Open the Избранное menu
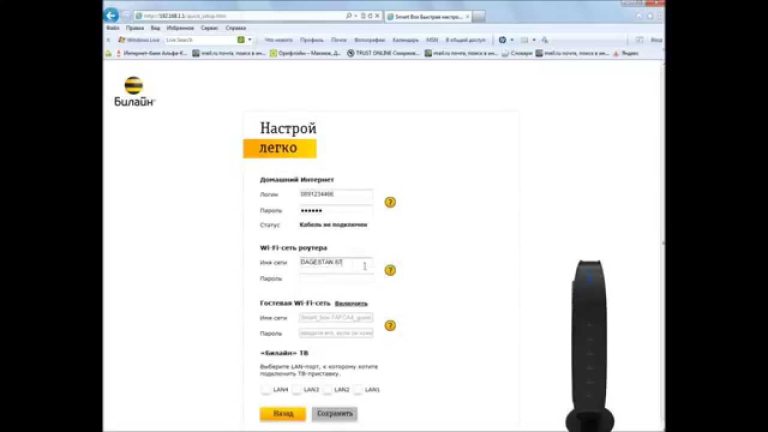 [x=180, y=28]
